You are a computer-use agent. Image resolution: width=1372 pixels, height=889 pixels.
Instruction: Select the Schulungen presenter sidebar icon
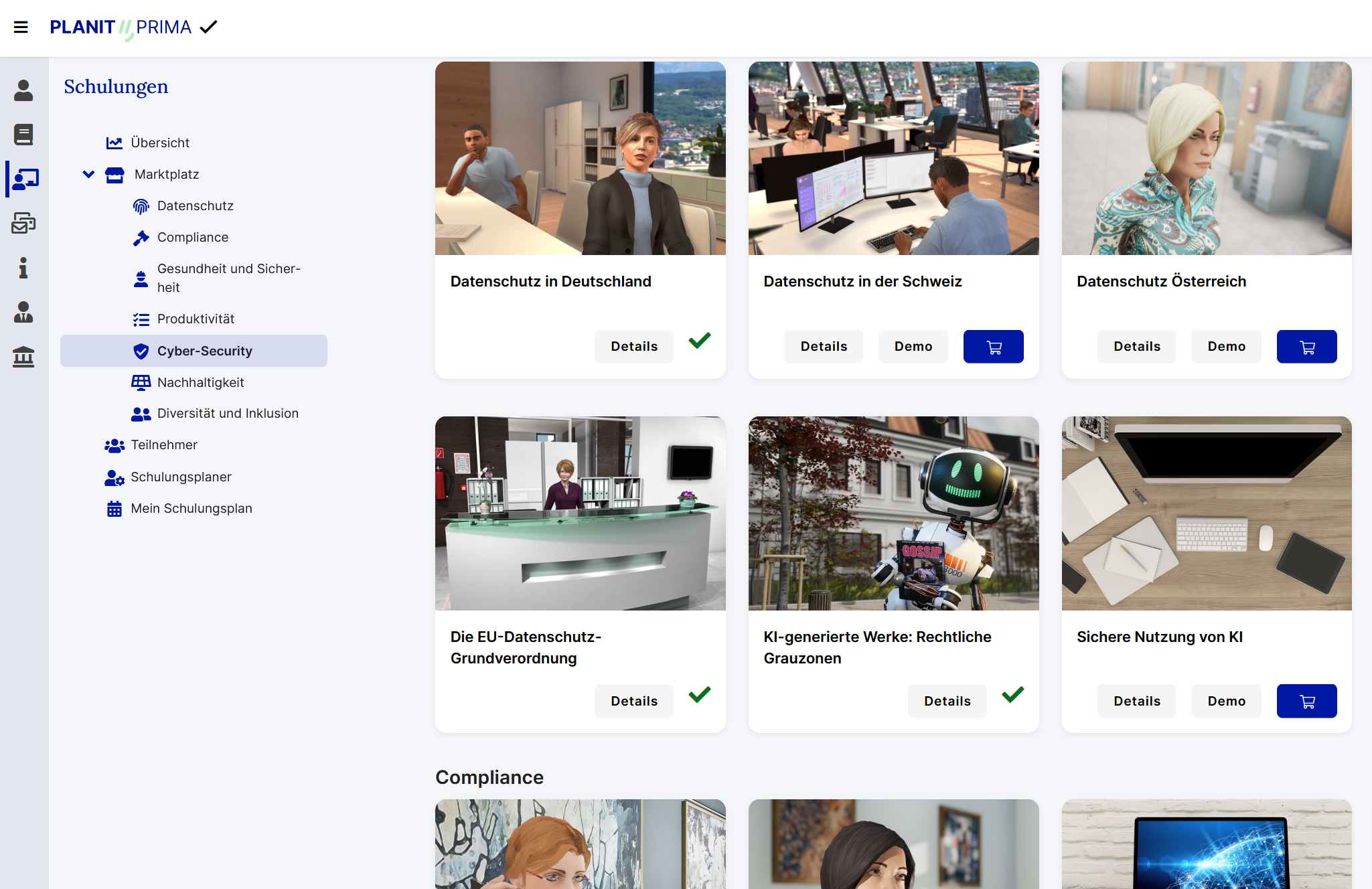point(25,179)
